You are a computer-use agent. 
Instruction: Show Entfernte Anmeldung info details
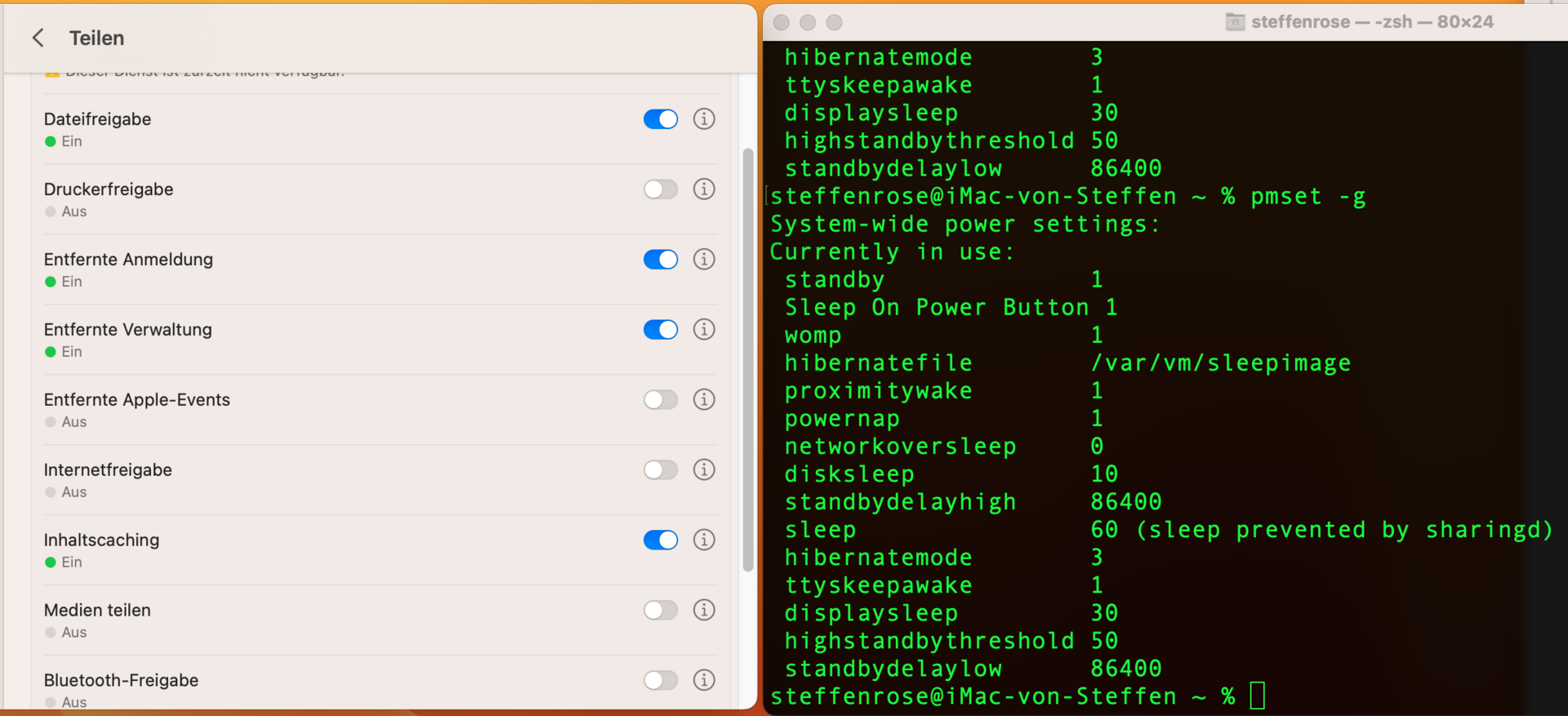tap(704, 260)
